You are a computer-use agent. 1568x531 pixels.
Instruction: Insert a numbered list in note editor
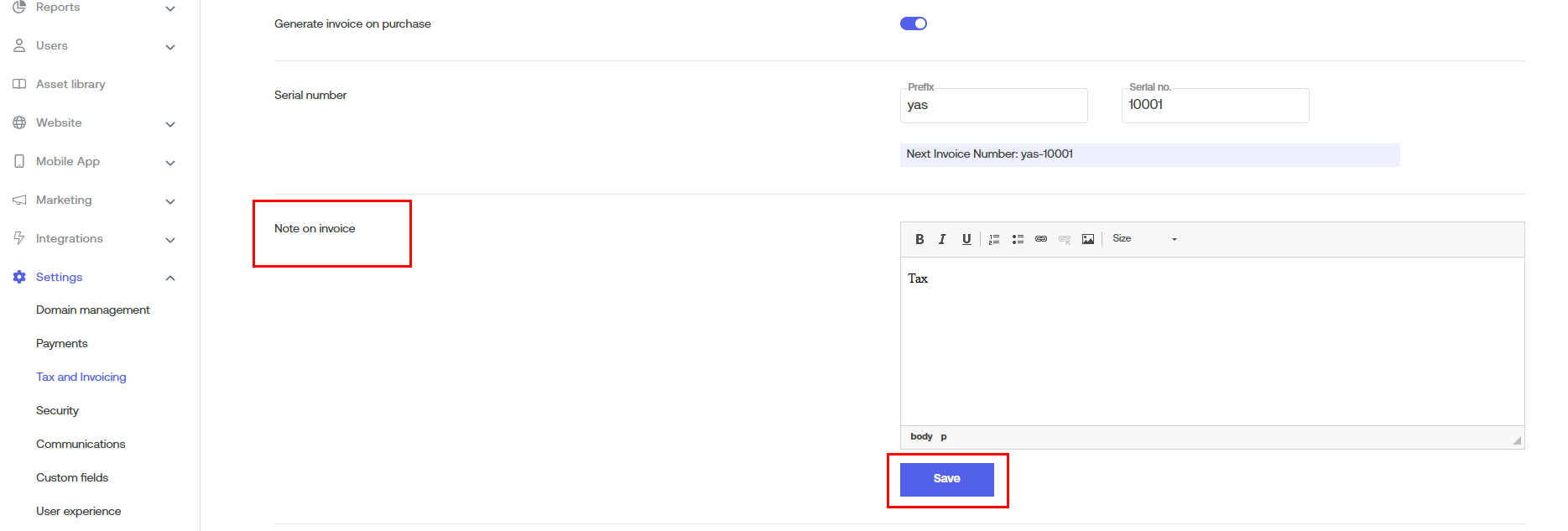[x=994, y=239]
